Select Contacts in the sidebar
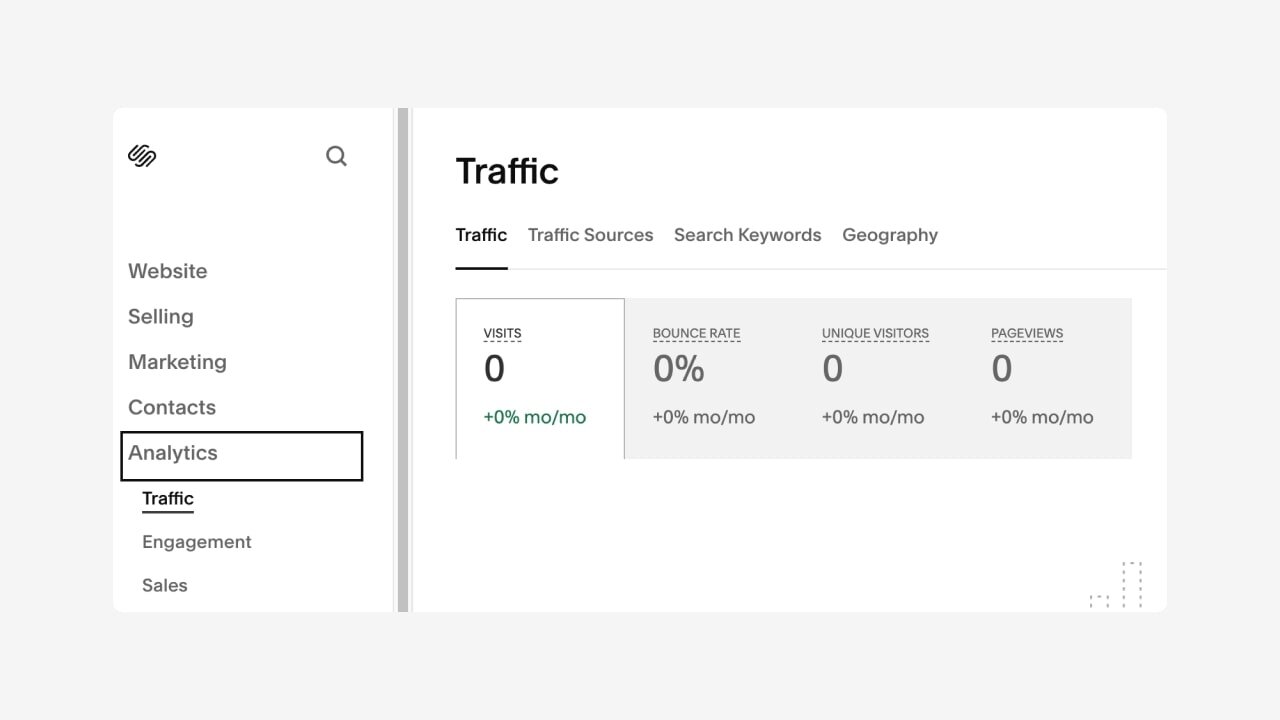This screenshot has width=1280, height=720. [x=172, y=407]
